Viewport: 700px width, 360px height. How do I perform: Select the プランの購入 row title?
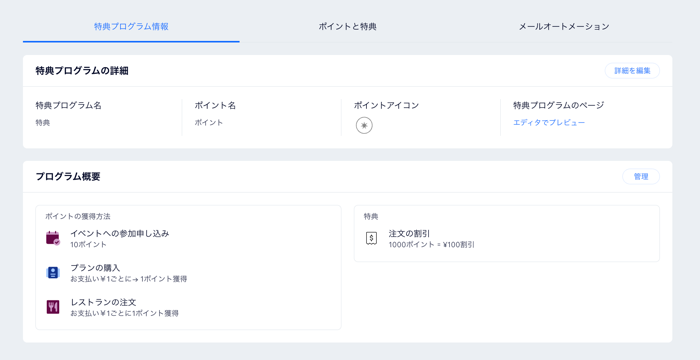tap(95, 268)
